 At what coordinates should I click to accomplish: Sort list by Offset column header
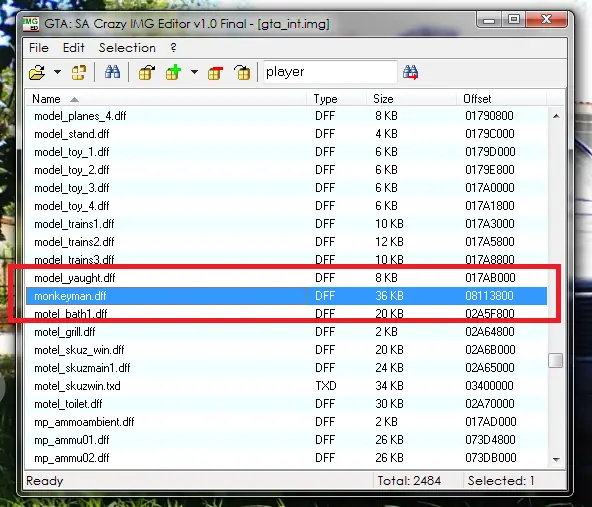pyautogui.click(x=501, y=99)
